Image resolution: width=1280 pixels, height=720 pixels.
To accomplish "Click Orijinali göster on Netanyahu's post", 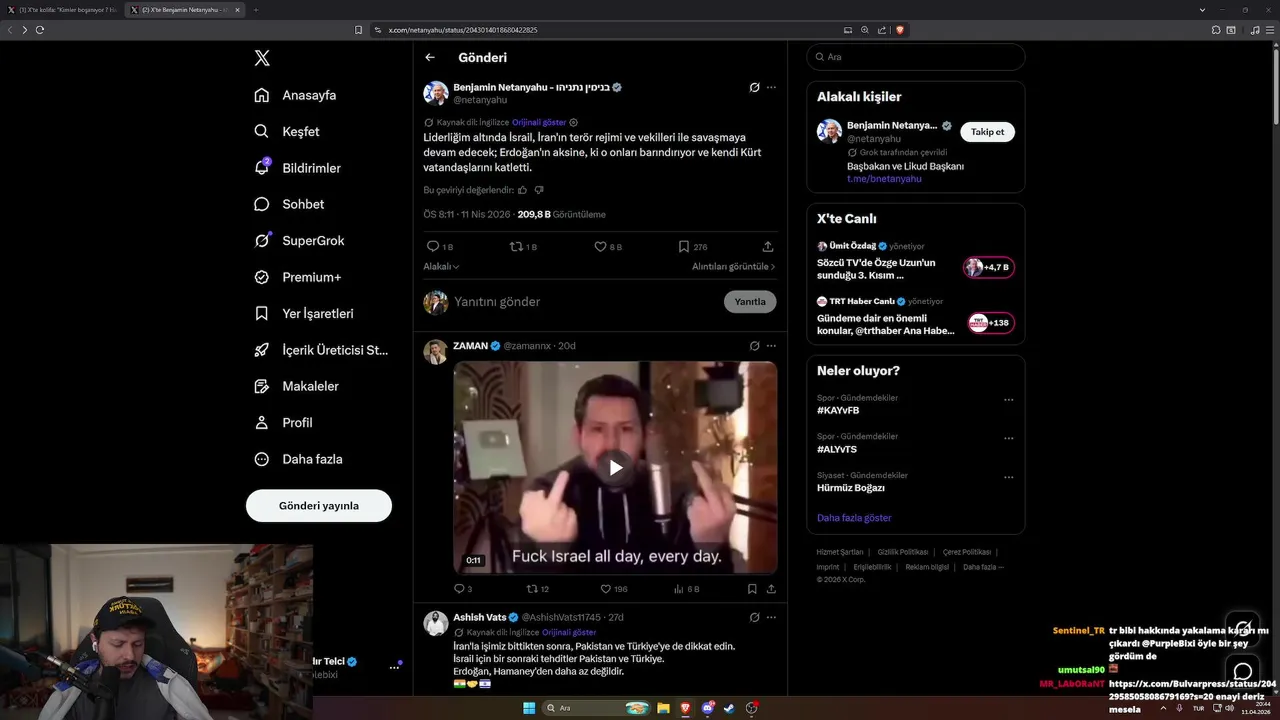I will [x=539, y=122].
